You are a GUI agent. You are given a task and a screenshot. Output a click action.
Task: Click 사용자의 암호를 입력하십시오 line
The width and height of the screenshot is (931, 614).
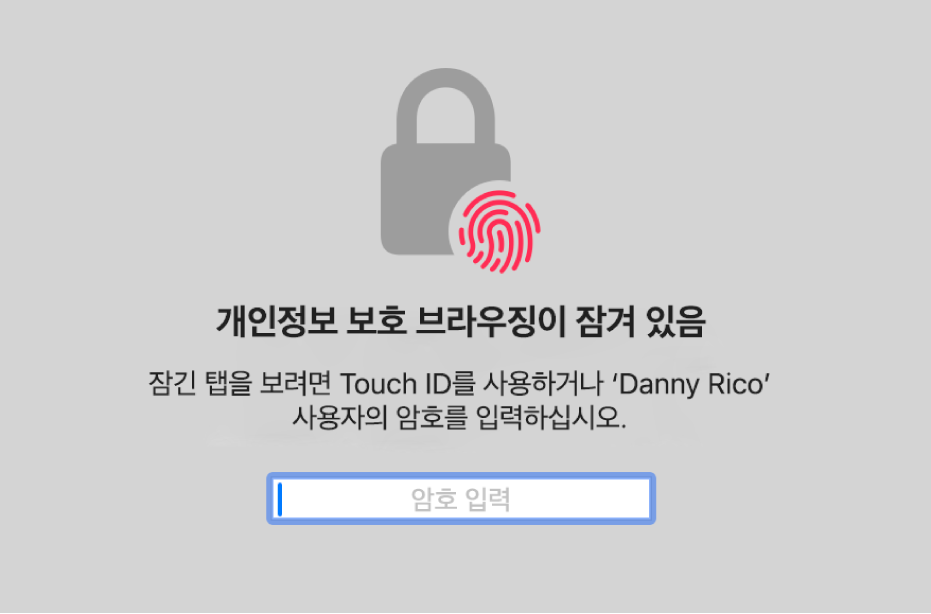pyautogui.click(x=459, y=417)
